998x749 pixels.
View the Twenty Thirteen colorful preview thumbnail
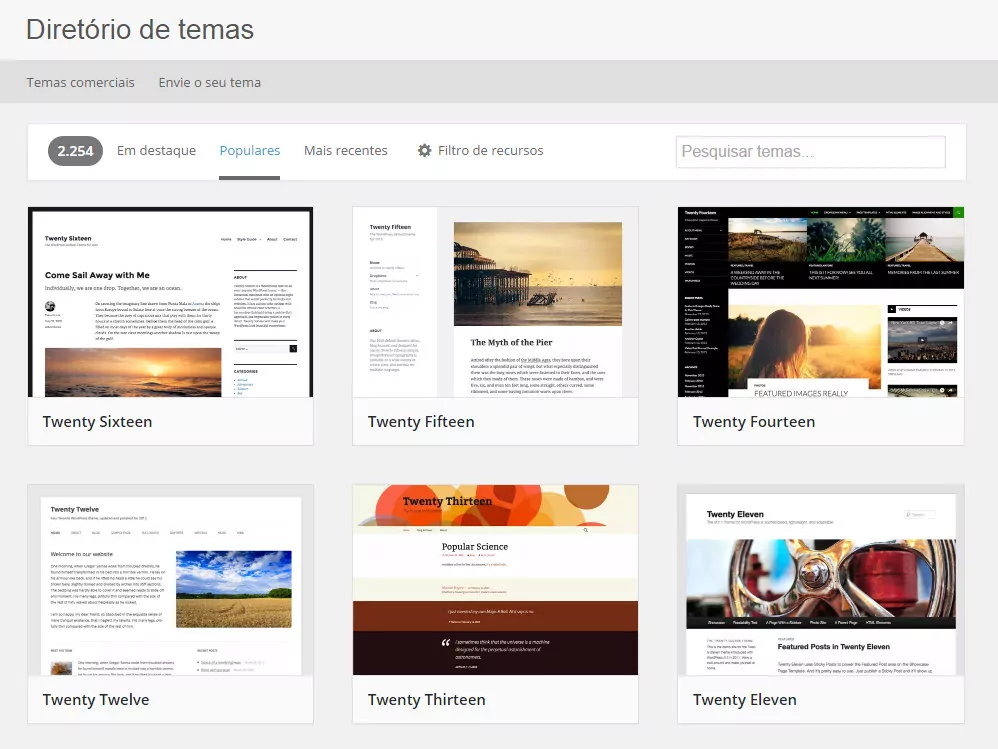(495, 580)
